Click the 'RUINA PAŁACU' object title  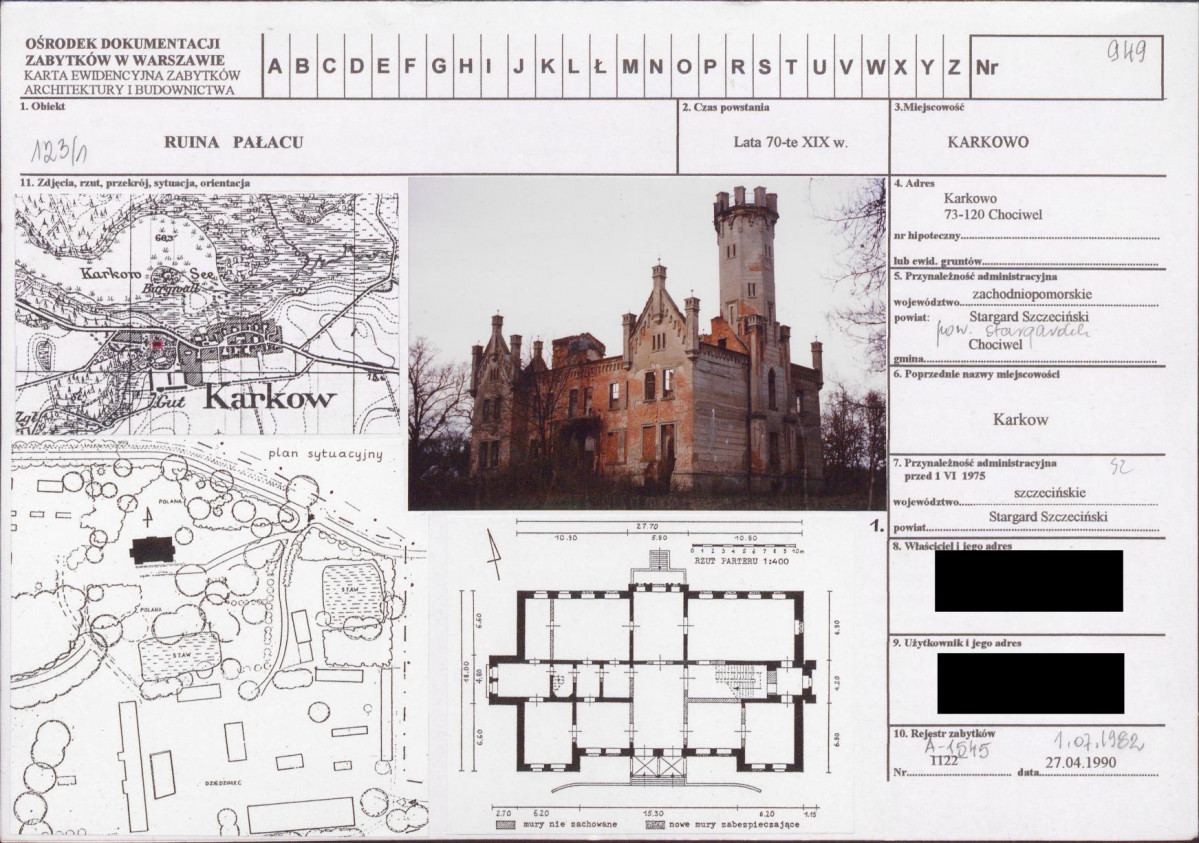coord(233,142)
